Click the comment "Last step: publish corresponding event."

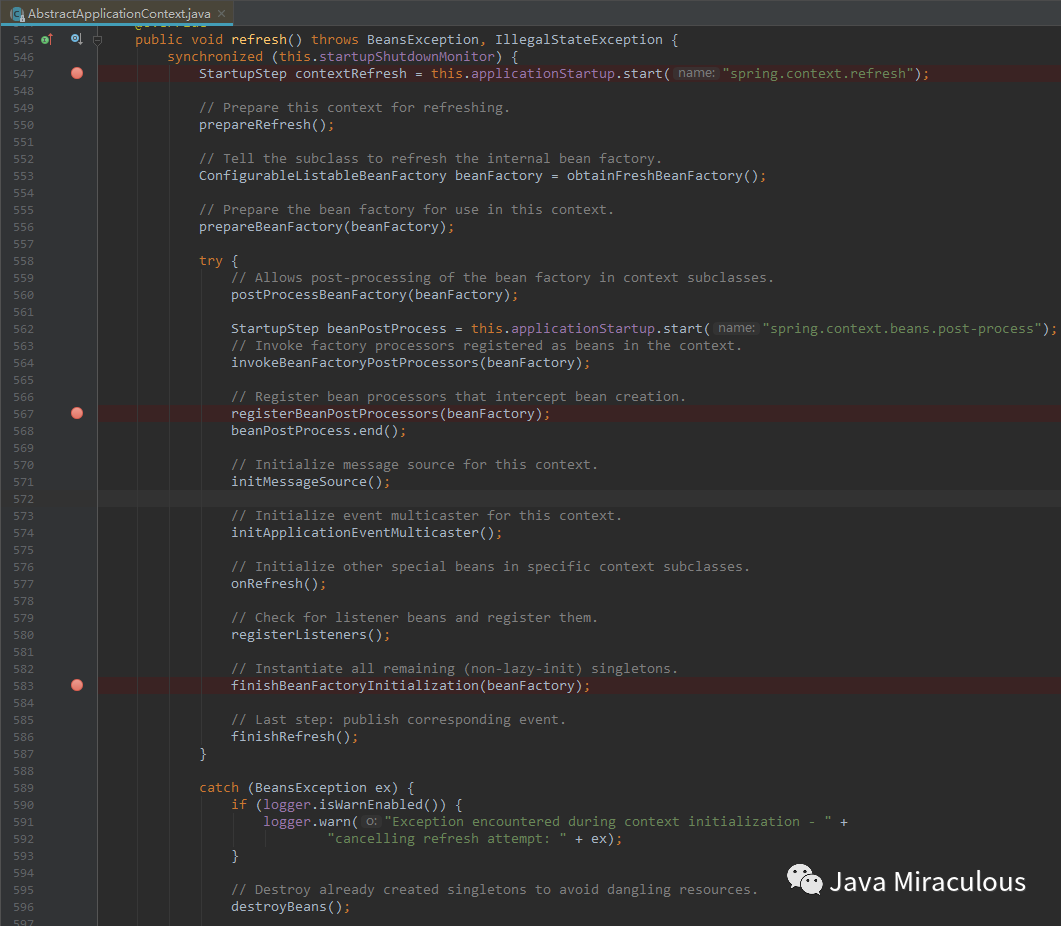click(399, 720)
